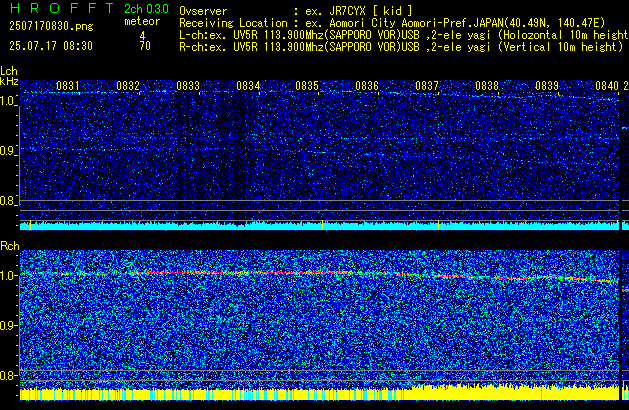629x410 pixels.
Task: Click the Rch 0.9 kHz axis label
Action: (8, 325)
